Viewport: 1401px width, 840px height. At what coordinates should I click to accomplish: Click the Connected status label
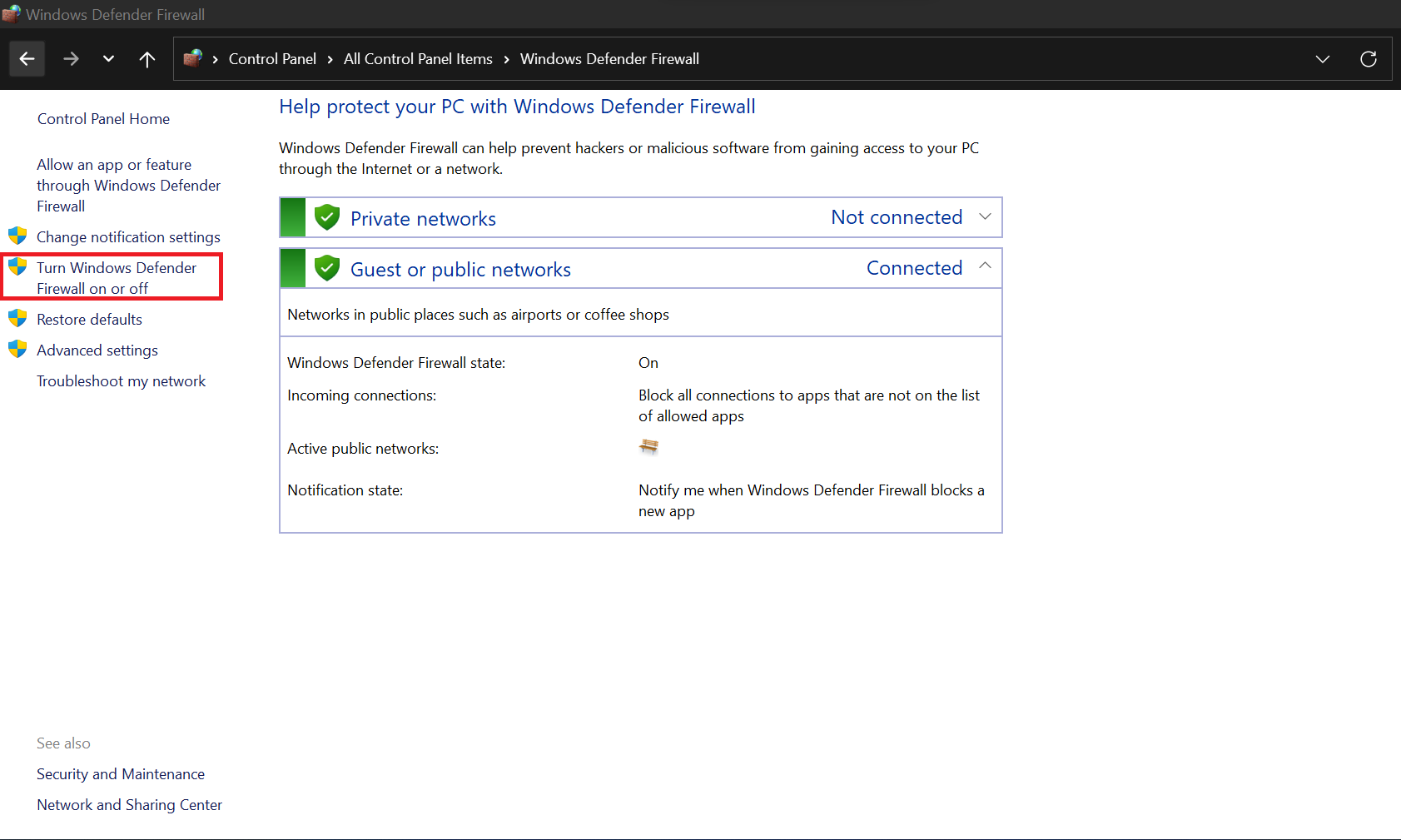[914, 268]
